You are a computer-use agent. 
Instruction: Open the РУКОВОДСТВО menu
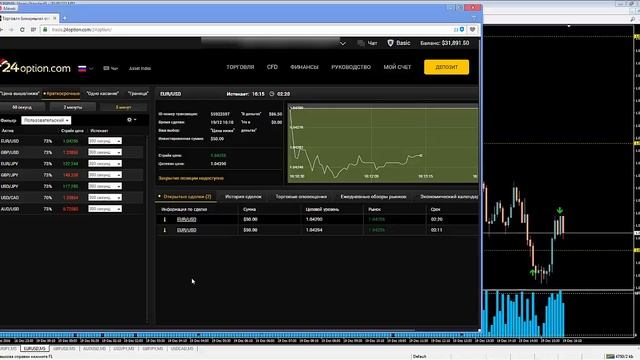pos(351,67)
